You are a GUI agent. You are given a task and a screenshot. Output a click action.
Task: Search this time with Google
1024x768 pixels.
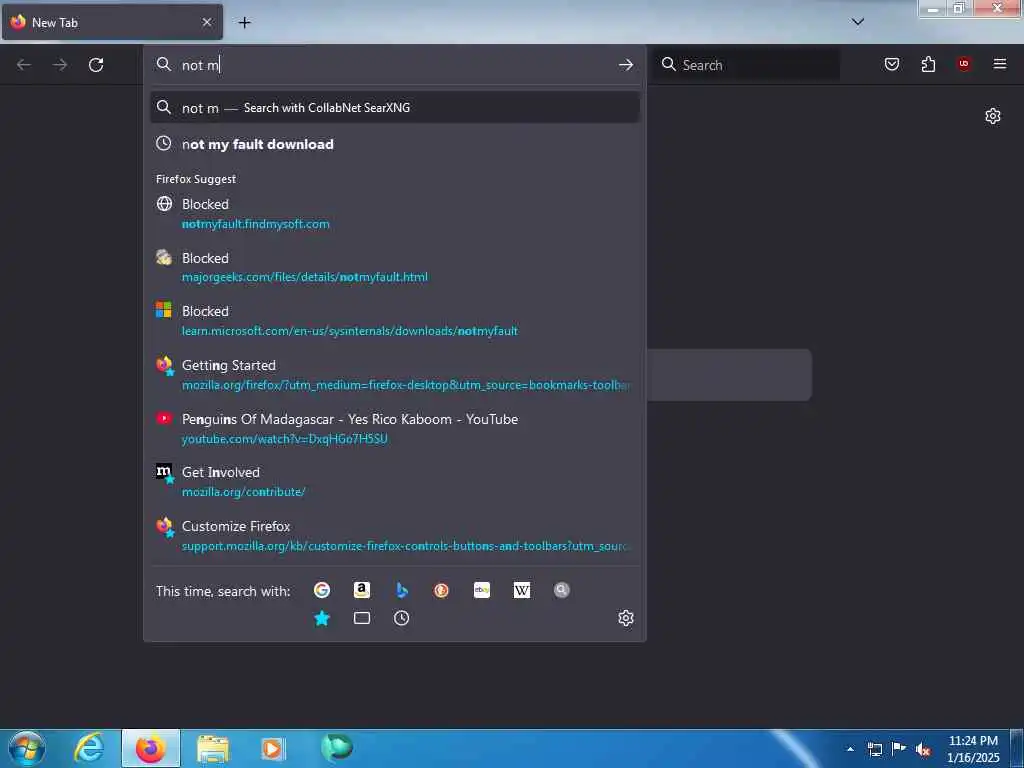(322, 590)
